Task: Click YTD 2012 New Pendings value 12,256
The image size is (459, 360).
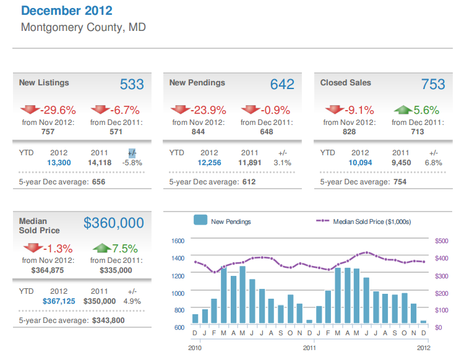Action: click(x=209, y=163)
